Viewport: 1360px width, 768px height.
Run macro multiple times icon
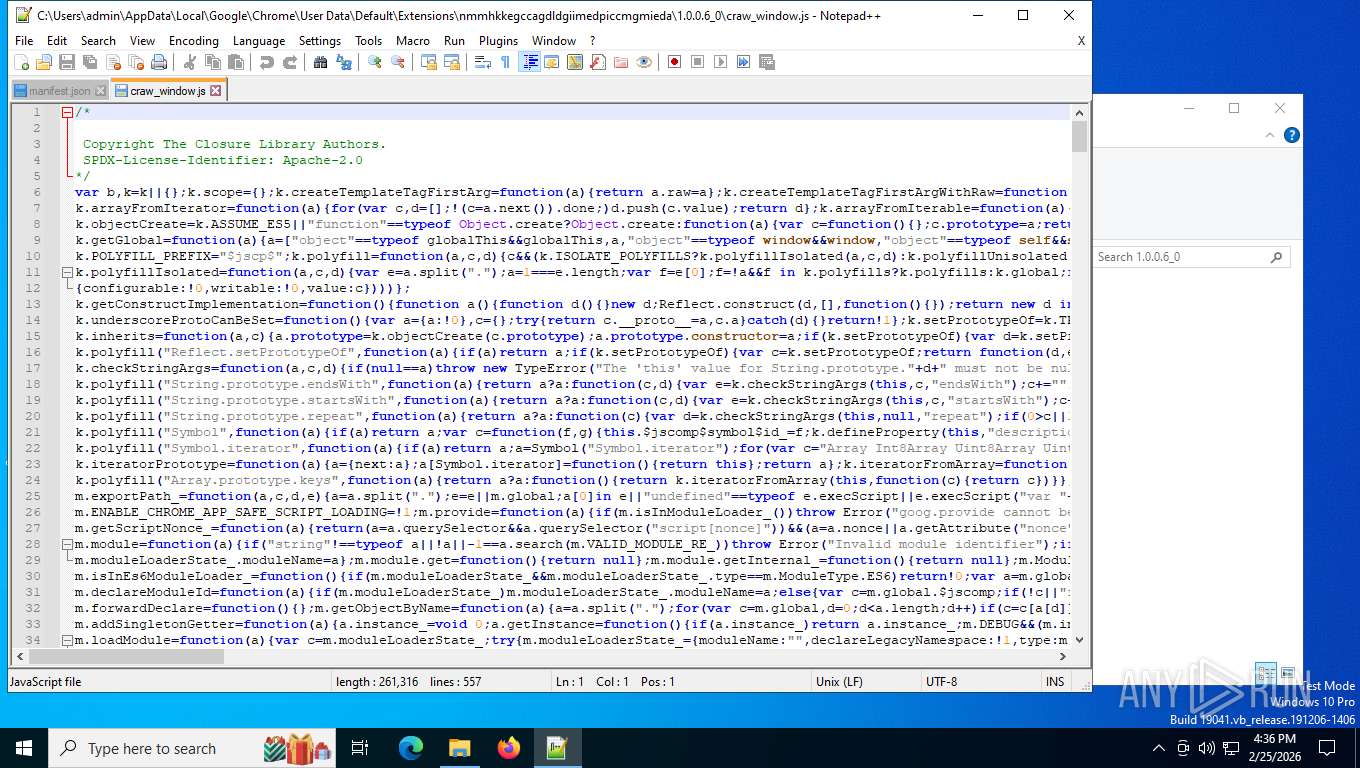[744, 62]
